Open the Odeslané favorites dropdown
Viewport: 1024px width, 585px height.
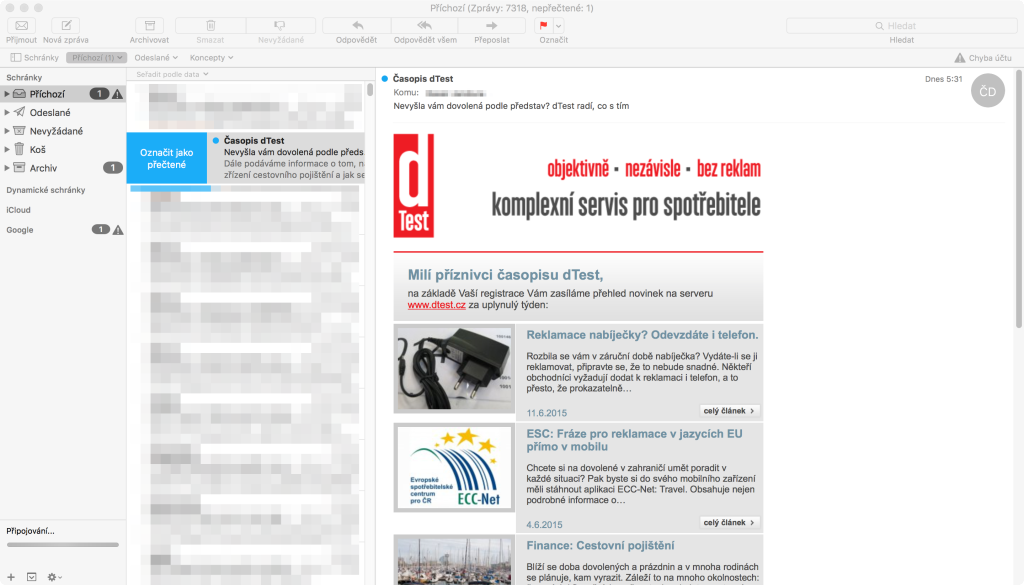pos(156,57)
